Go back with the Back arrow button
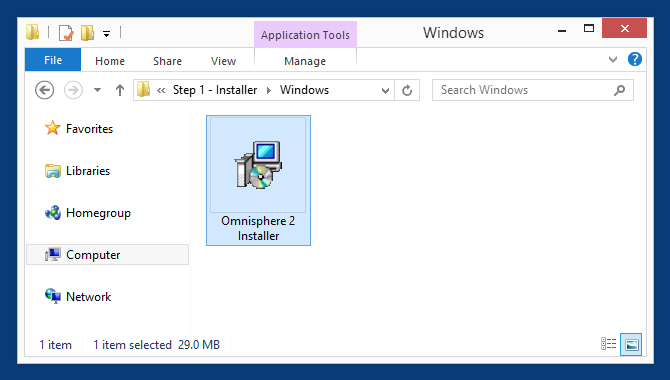The height and width of the screenshot is (380, 670). point(44,90)
